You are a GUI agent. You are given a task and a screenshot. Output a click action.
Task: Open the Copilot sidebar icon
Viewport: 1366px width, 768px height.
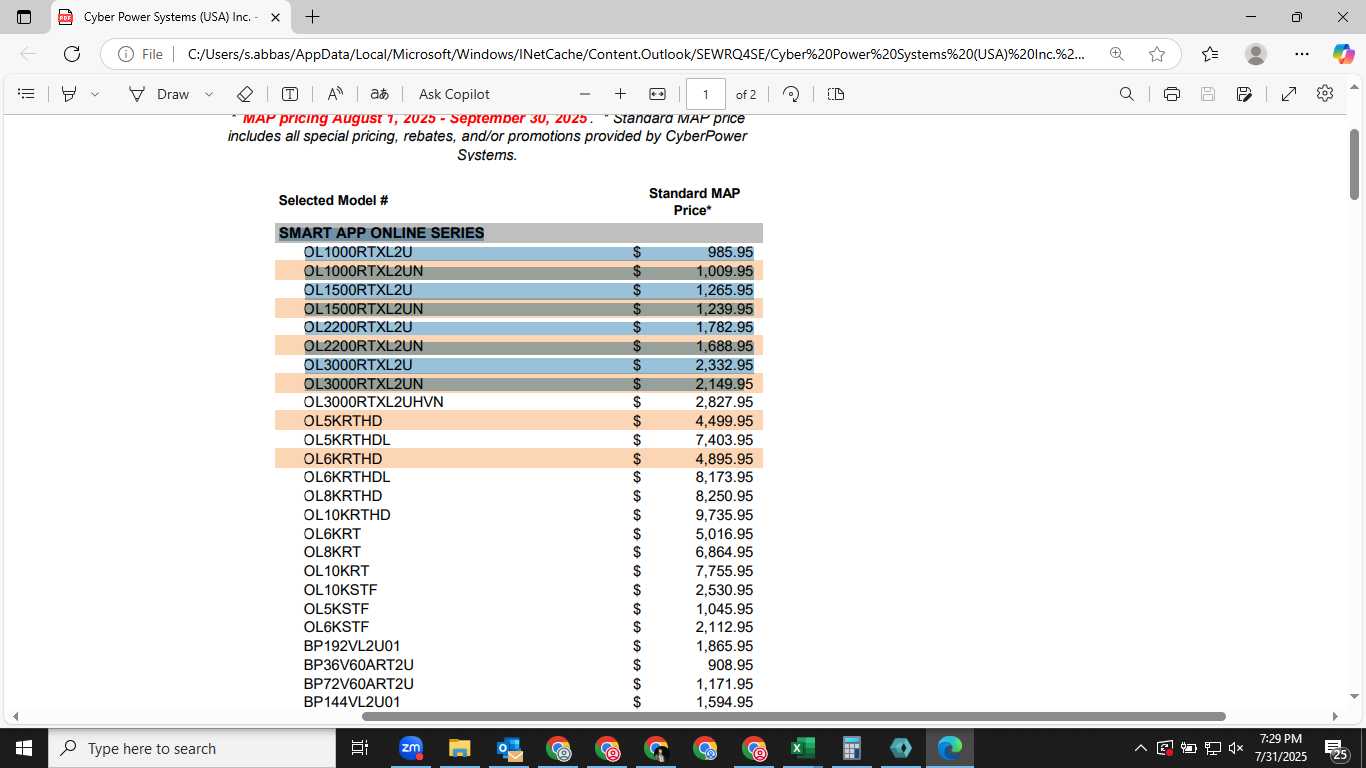point(1343,54)
